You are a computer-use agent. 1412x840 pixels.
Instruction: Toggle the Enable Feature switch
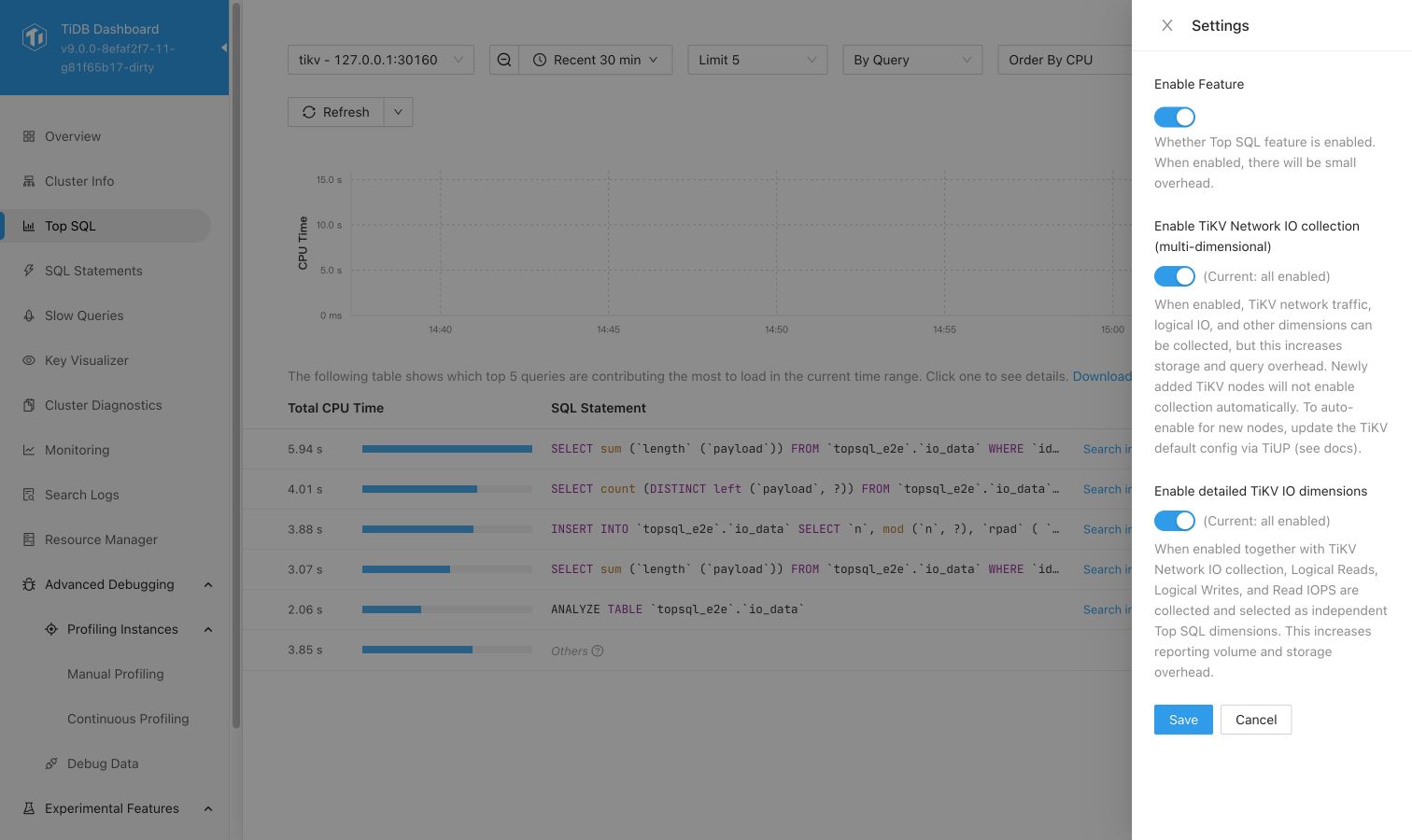click(1175, 117)
